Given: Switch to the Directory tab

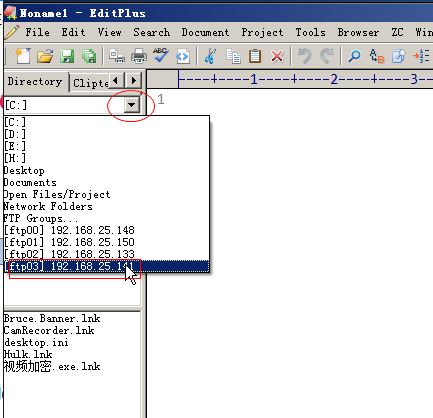Looking at the screenshot, I should [35, 82].
